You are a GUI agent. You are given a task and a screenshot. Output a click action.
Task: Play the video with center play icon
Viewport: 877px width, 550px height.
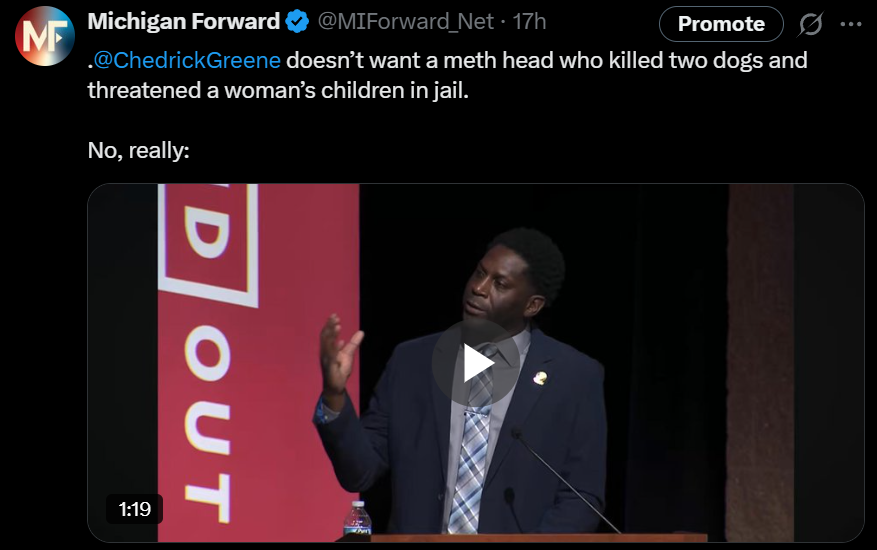(476, 364)
